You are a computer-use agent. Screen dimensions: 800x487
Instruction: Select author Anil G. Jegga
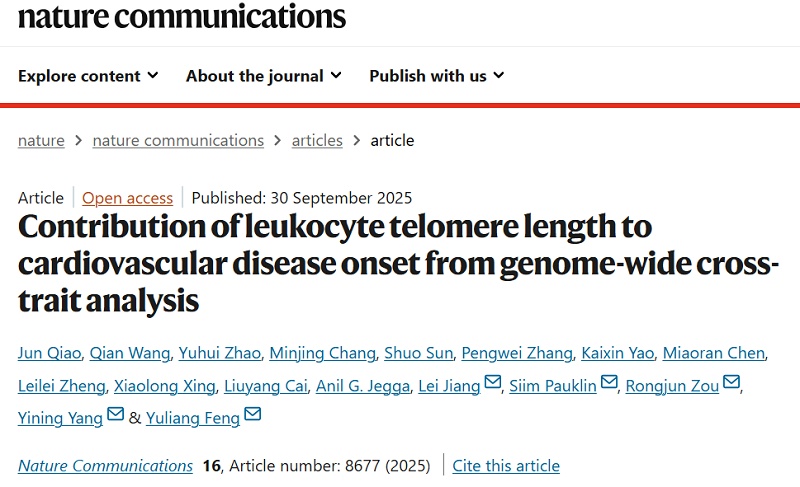(x=363, y=386)
